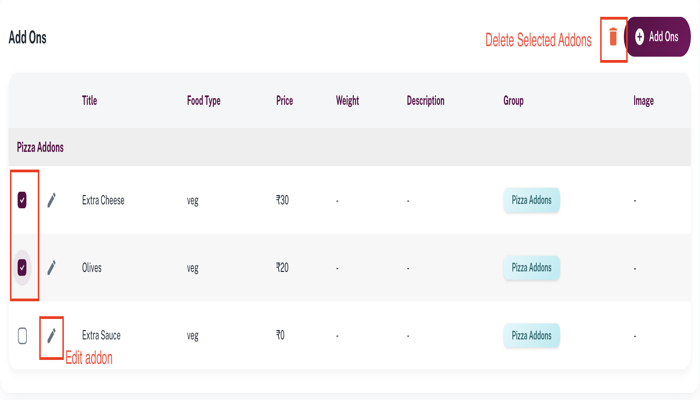Collapse the Pizza Addons group header row
The height and width of the screenshot is (400, 700).
tap(40, 147)
